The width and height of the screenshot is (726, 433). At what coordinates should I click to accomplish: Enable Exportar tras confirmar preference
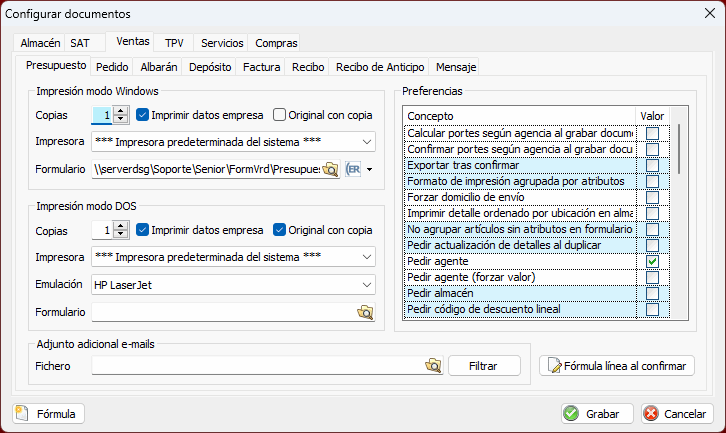click(652, 165)
